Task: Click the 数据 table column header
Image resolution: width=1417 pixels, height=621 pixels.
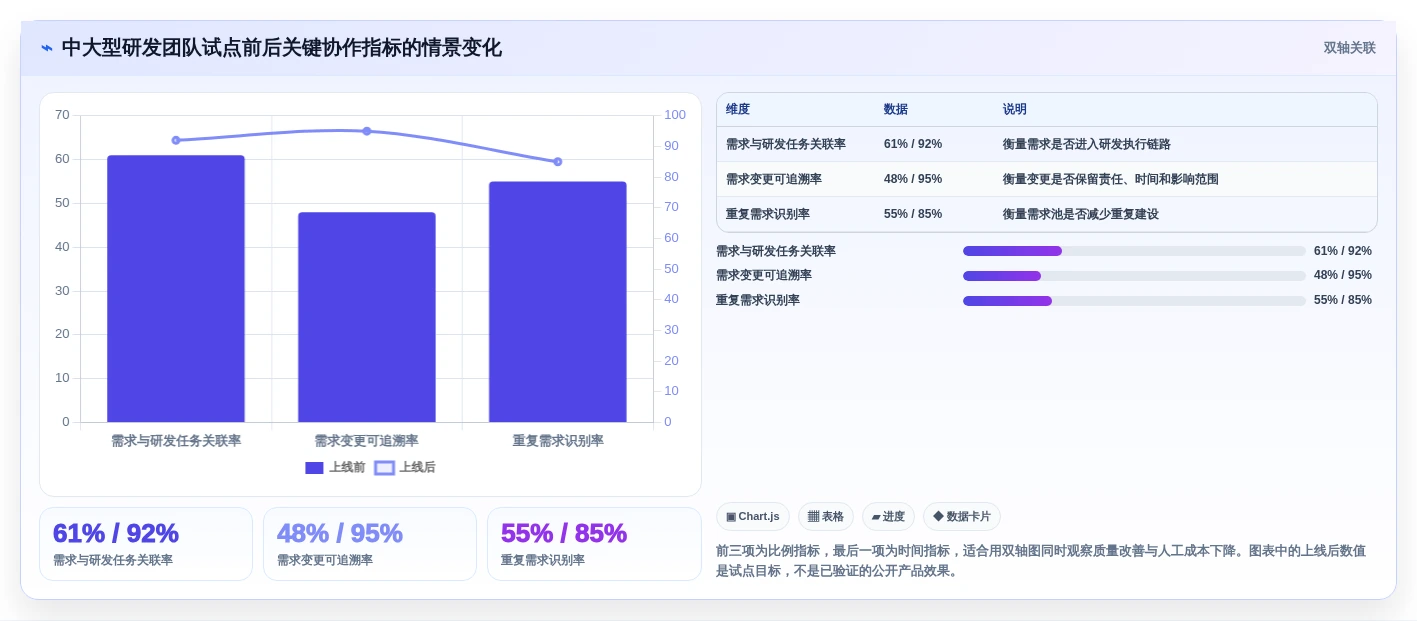Action: pyautogui.click(x=896, y=109)
